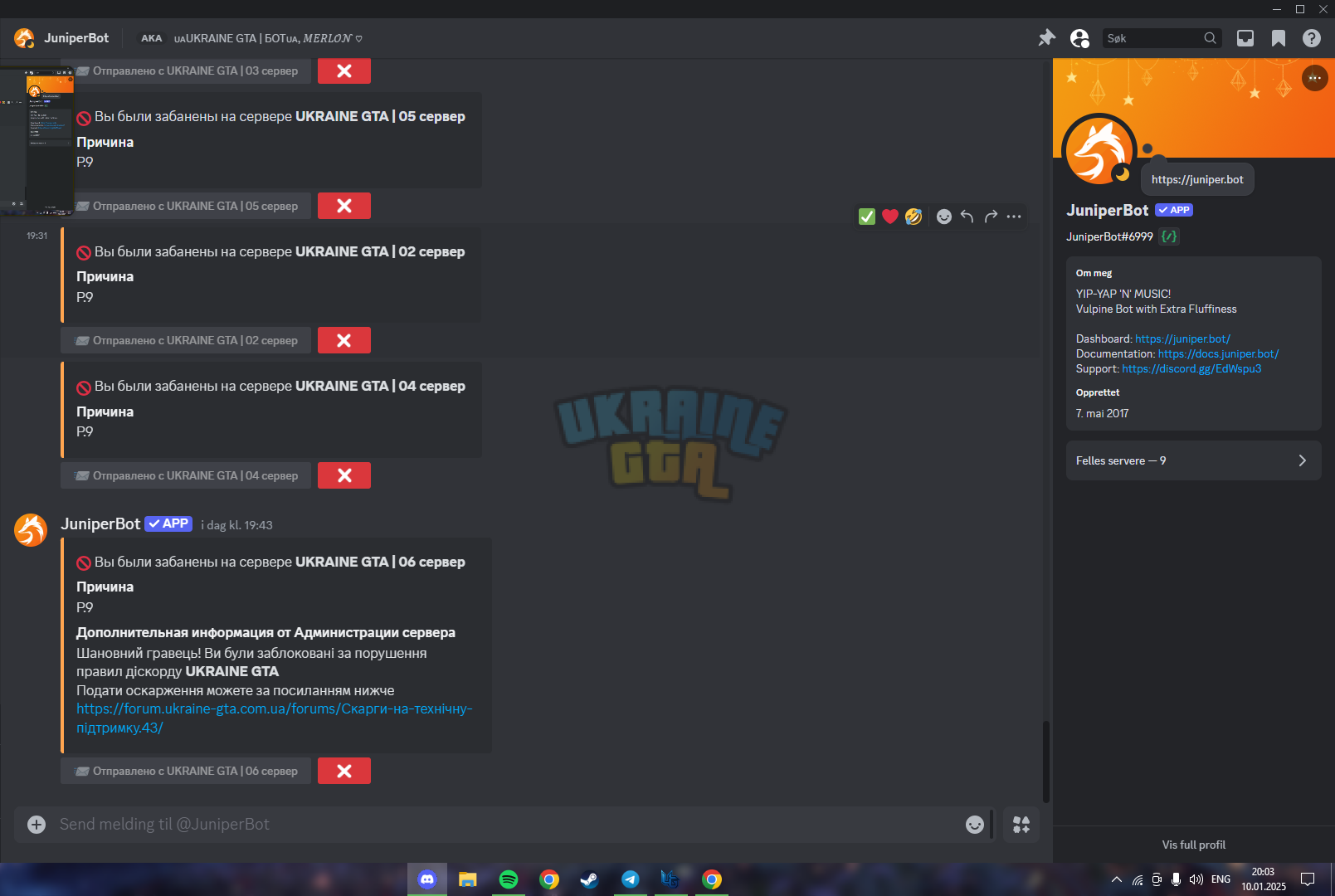Click red X button for 04 сервер
Viewport: 1335px width, 896px height.
pyautogui.click(x=344, y=475)
